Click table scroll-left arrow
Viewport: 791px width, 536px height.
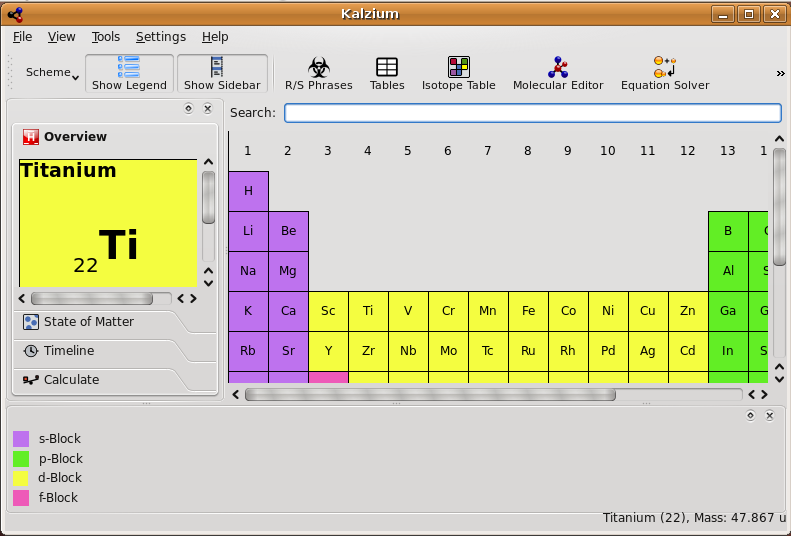pyautogui.click(x=236, y=394)
